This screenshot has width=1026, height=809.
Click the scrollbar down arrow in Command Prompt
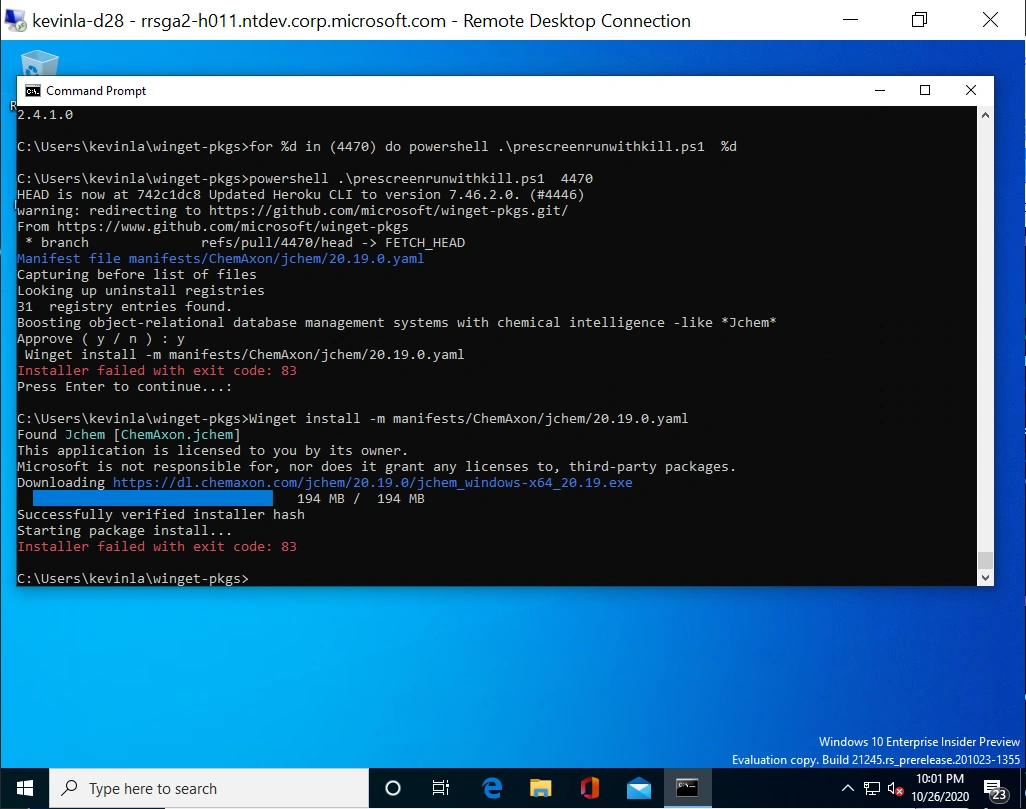click(986, 577)
